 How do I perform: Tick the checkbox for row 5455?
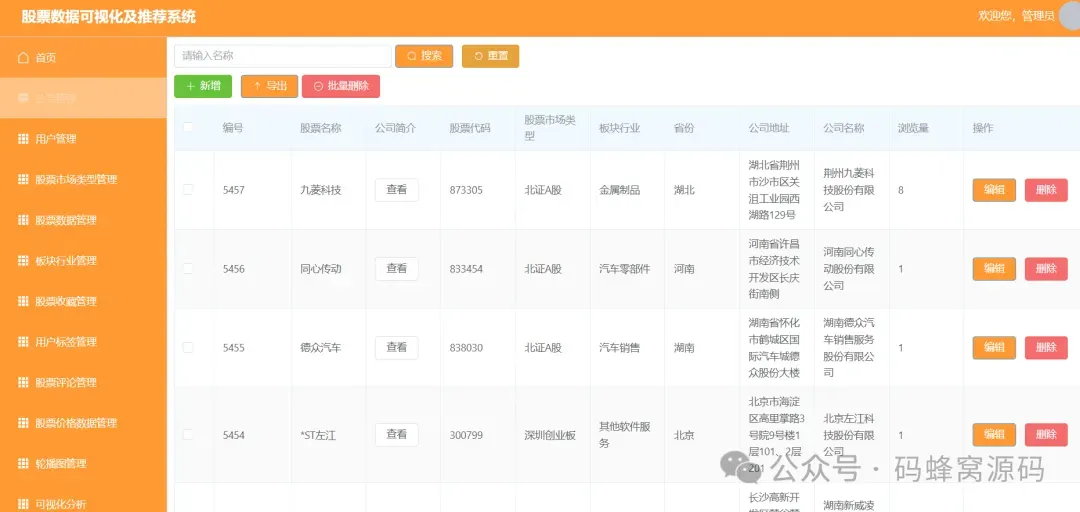coord(188,348)
